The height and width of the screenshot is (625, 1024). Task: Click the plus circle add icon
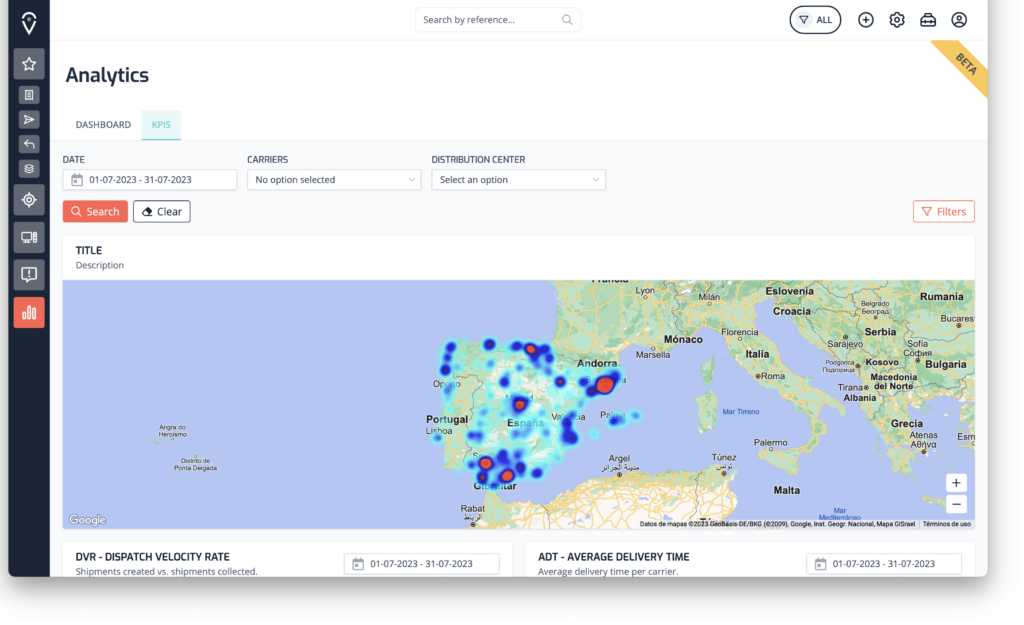(x=865, y=20)
